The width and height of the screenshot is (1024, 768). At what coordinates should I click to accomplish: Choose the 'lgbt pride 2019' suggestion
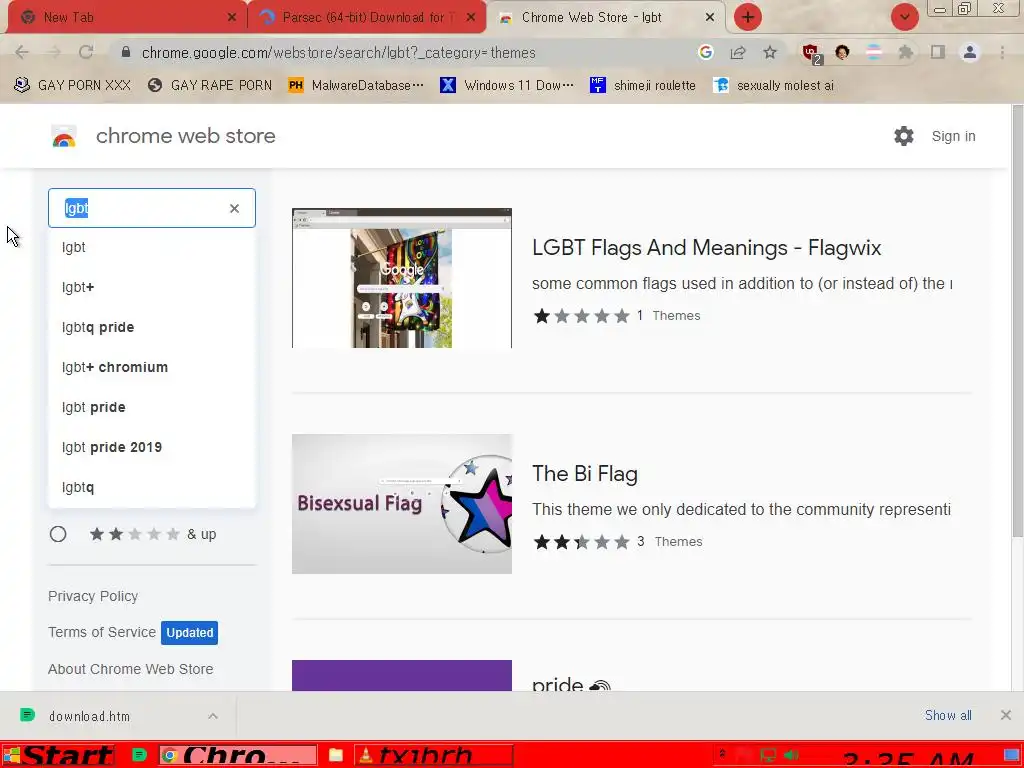coord(152,447)
